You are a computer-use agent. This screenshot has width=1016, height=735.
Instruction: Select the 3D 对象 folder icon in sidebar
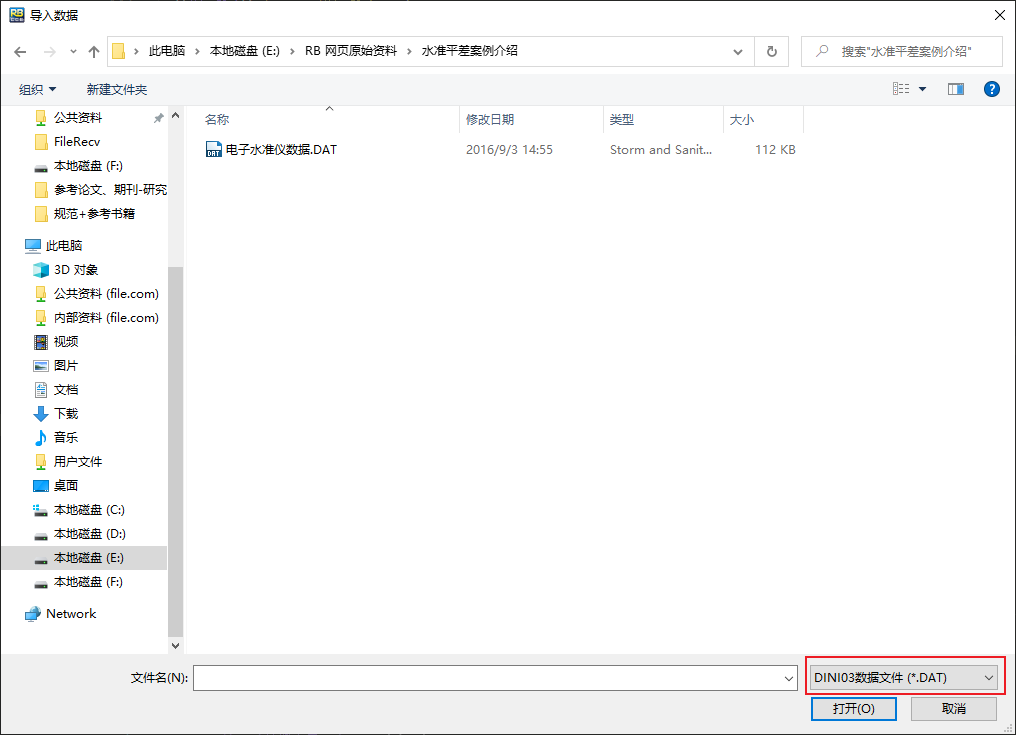pos(41,269)
